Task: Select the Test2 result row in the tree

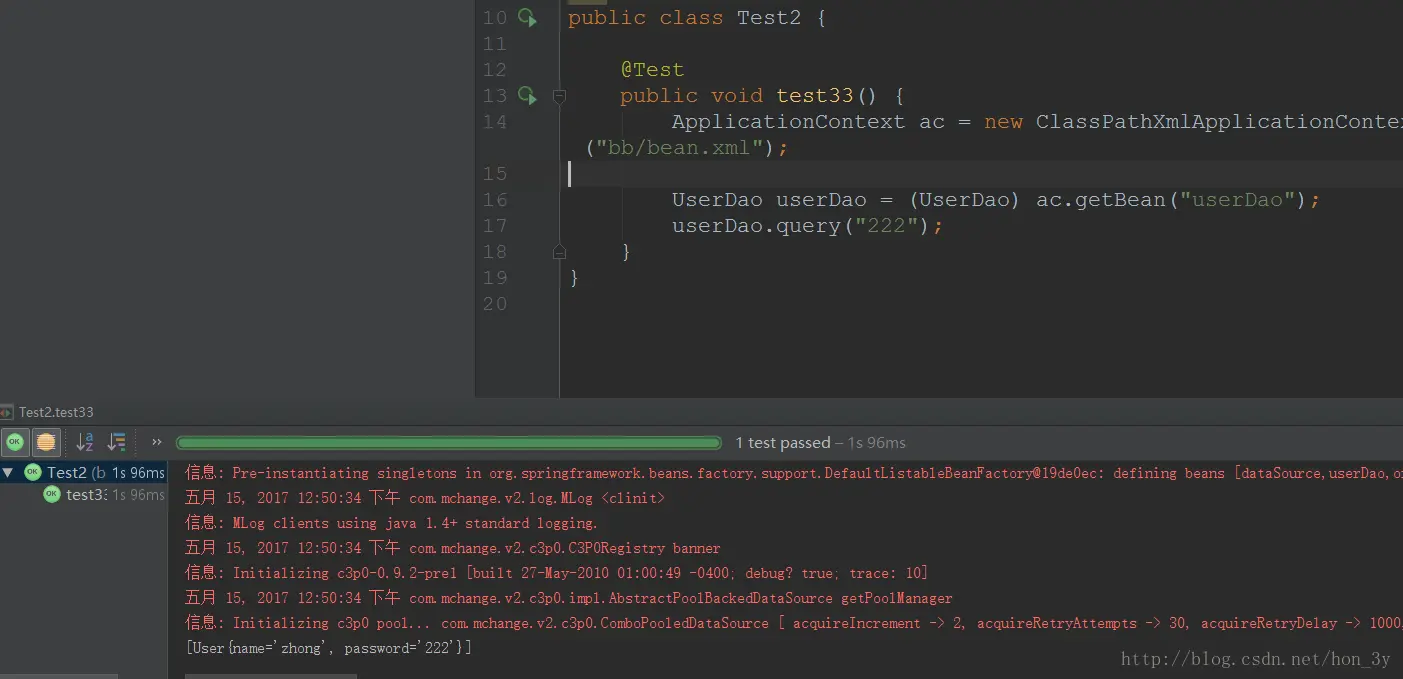Action: point(84,473)
